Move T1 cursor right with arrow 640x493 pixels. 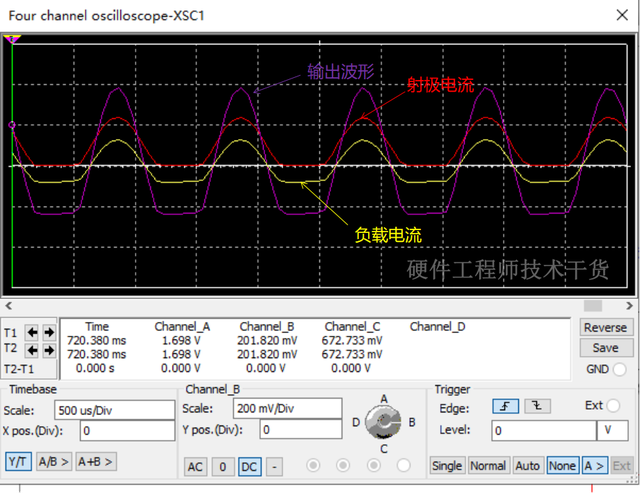[x=49, y=333]
